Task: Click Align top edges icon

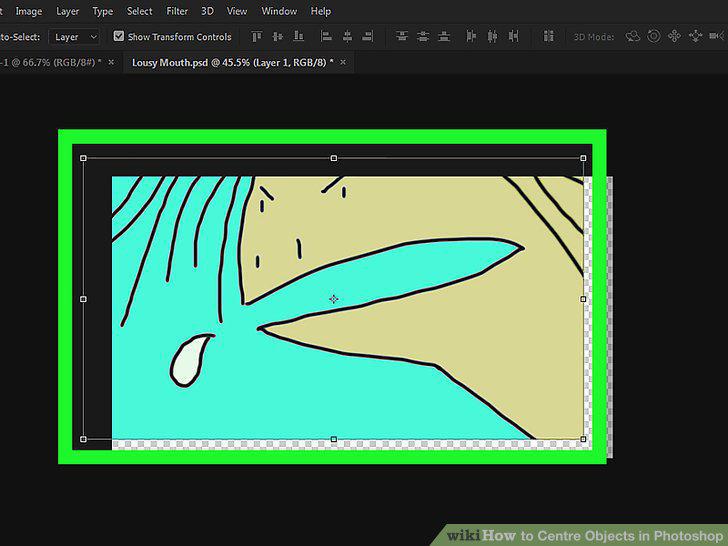Action: click(x=257, y=36)
